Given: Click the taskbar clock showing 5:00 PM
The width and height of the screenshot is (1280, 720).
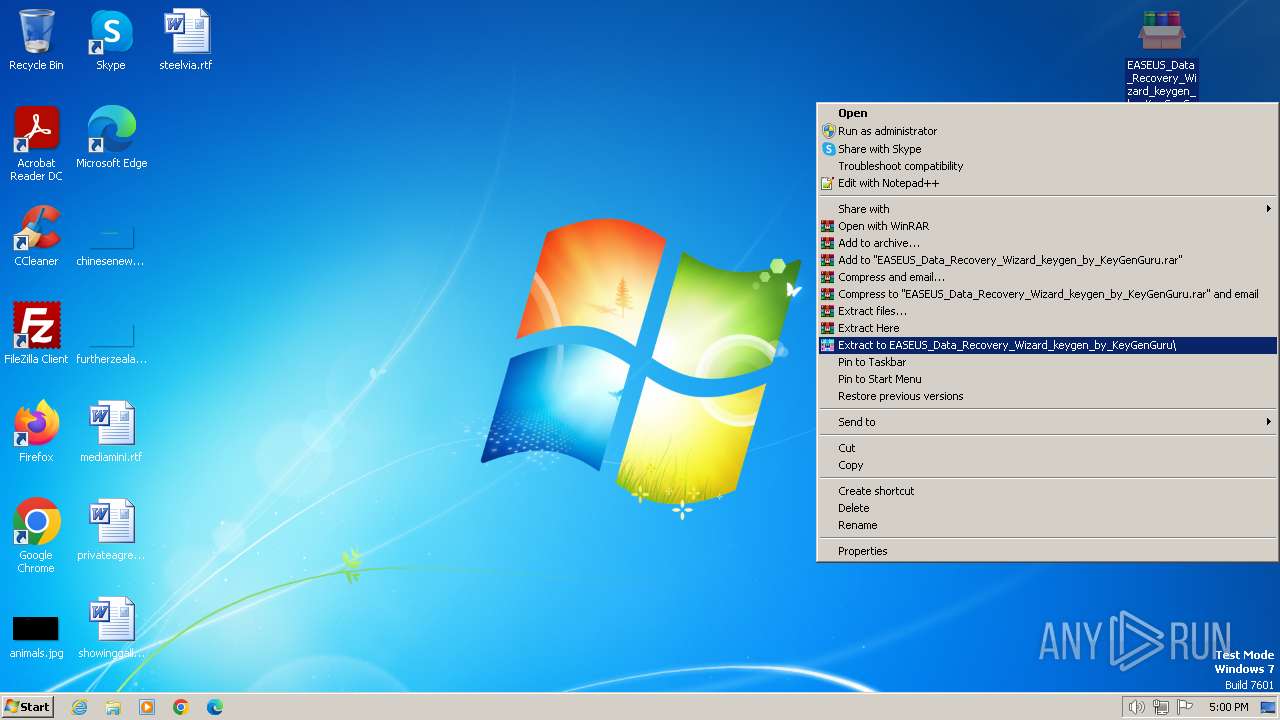Looking at the screenshot, I should tap(1228, 707).
